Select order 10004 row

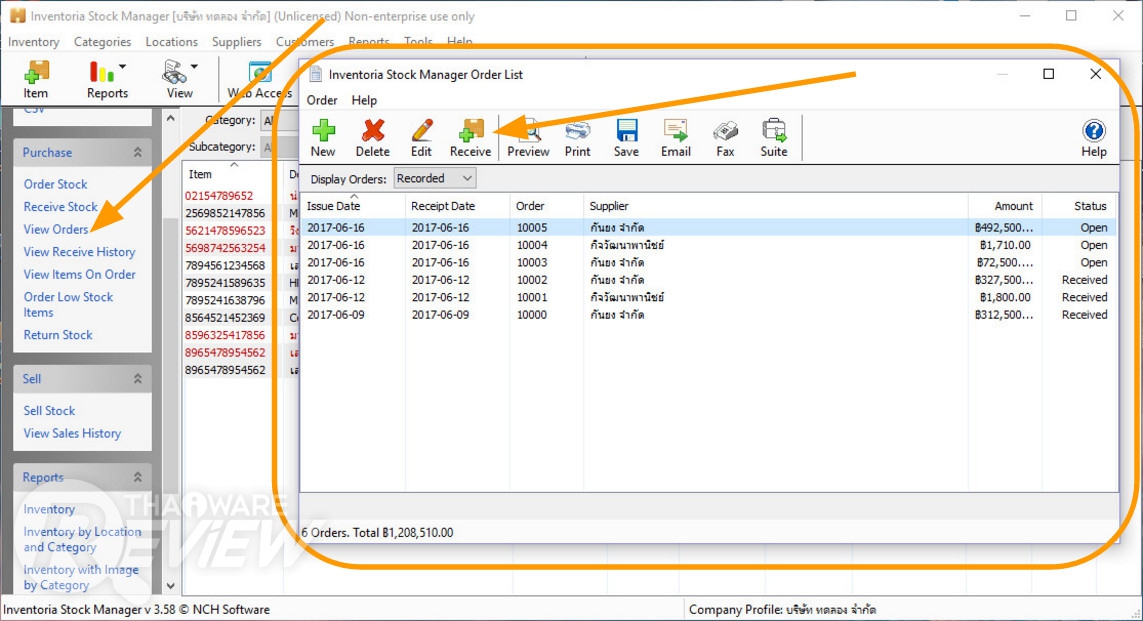pyautogui.click(x=709, y=245)
